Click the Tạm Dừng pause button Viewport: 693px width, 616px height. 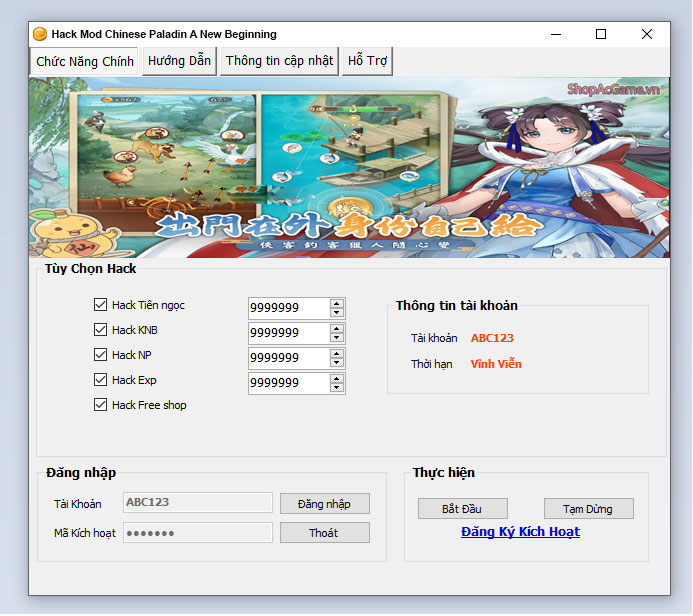pos(589,509)
